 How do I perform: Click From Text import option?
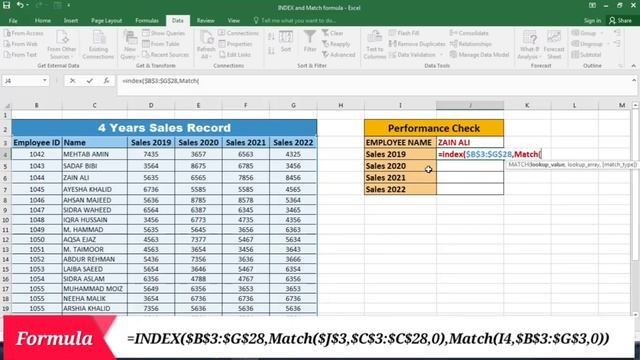pos(20,54)
